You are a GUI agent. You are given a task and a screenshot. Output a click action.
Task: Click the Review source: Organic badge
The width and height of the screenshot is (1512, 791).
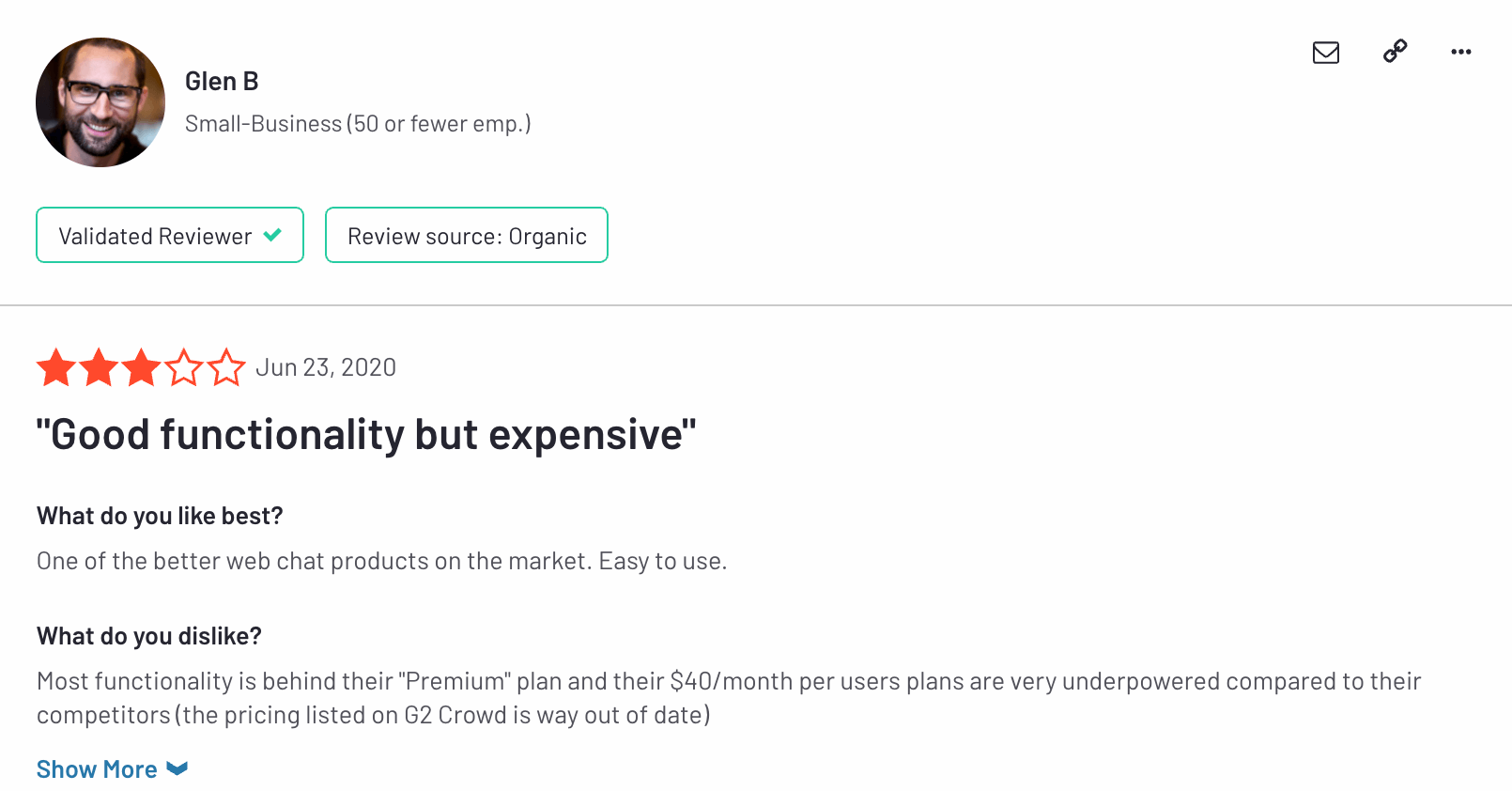467,236
